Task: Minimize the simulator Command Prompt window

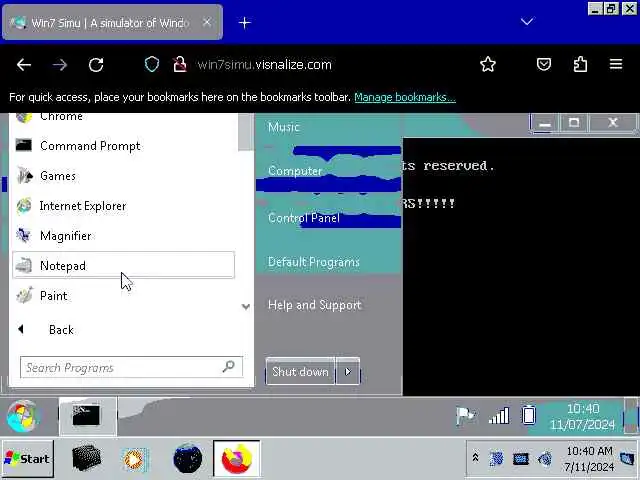Action: 544,123
